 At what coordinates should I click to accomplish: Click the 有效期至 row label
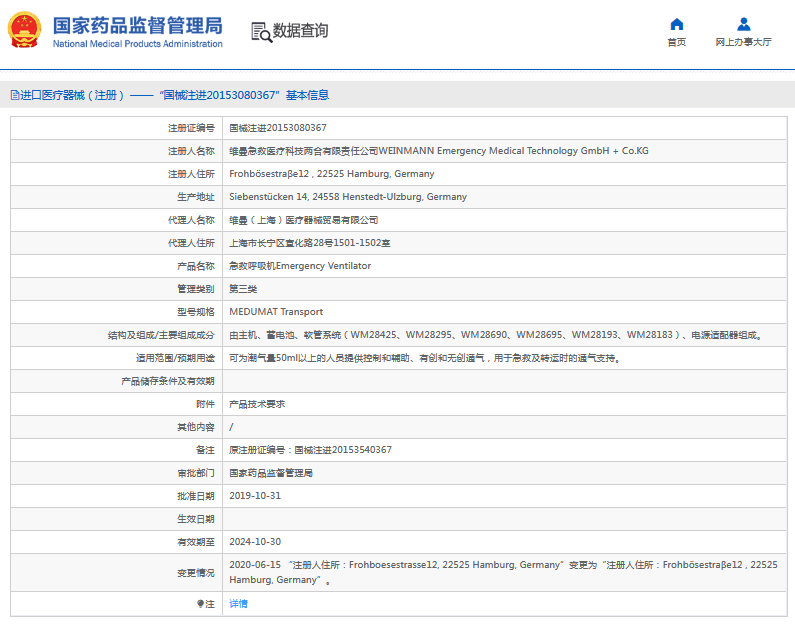click(x=196, y=542)
